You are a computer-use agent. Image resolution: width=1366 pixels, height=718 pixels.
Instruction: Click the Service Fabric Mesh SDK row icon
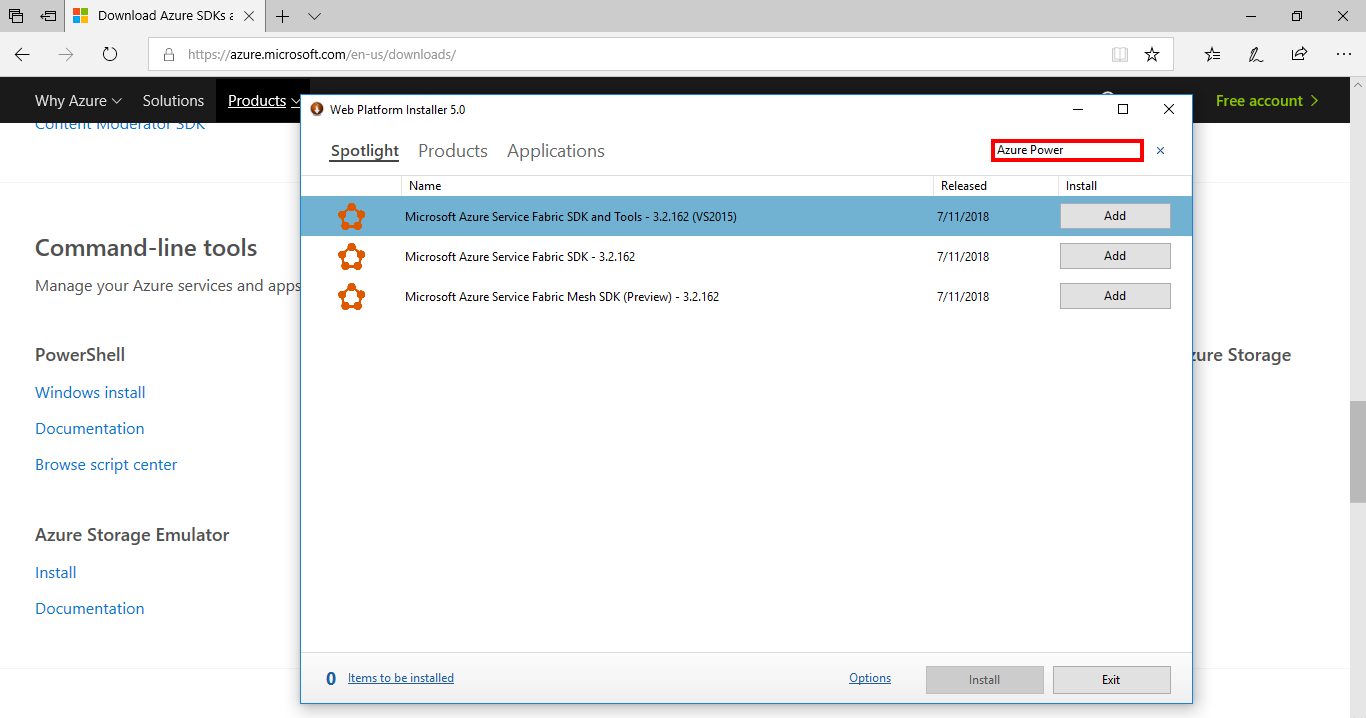[x=351, y=297]
